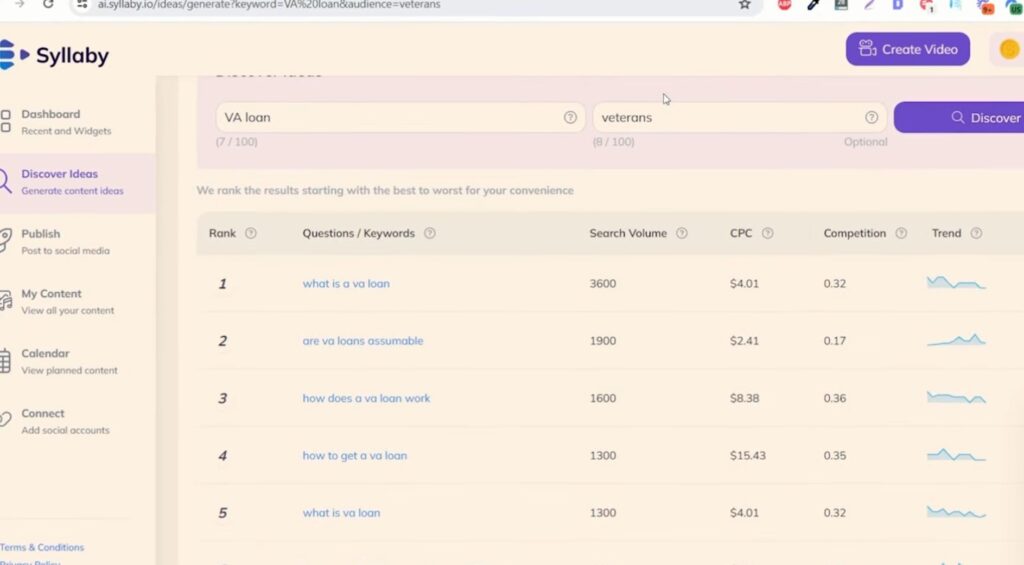Click the Discover Ideas magnifier sidebar icon
This screenshot has width=1024, height=565.
tap(5, 181)
